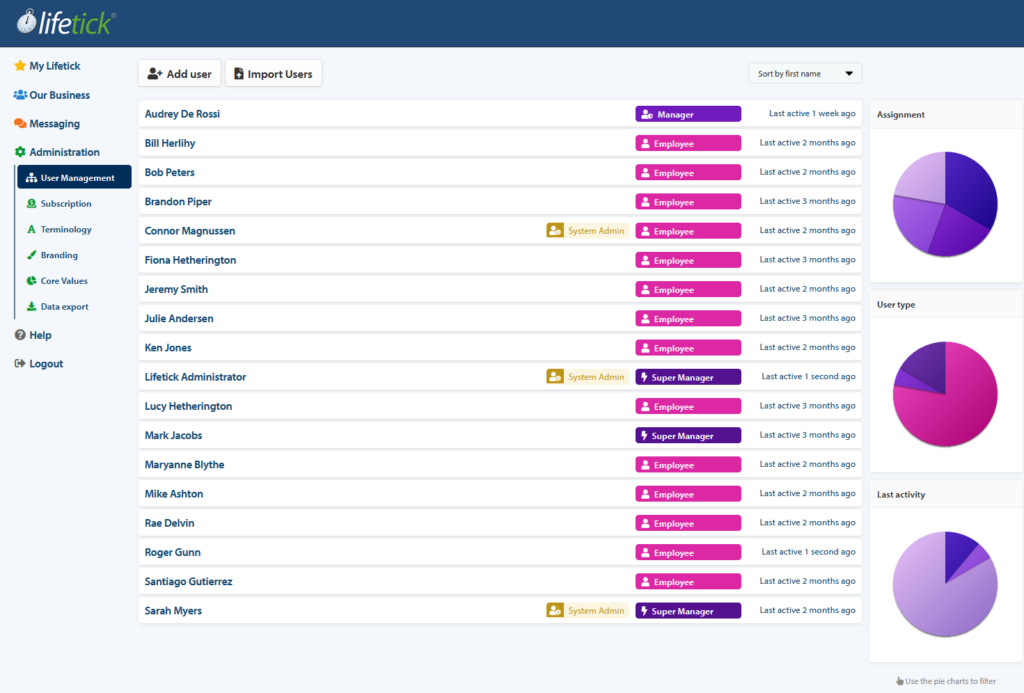Click the Rae Delvin name
The width and height of the screenshot is (1024, 693).
169,523
